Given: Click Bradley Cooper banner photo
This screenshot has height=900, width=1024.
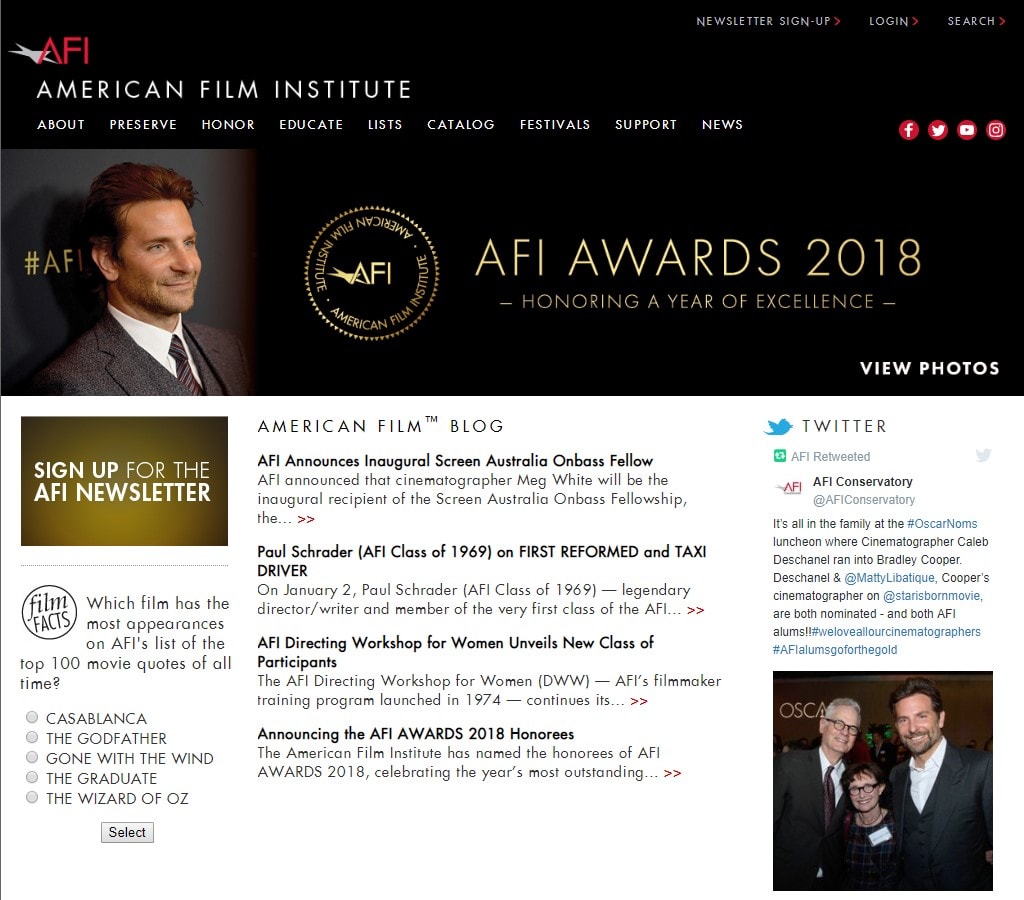Looking at the screenshot, I should point(129,272).
